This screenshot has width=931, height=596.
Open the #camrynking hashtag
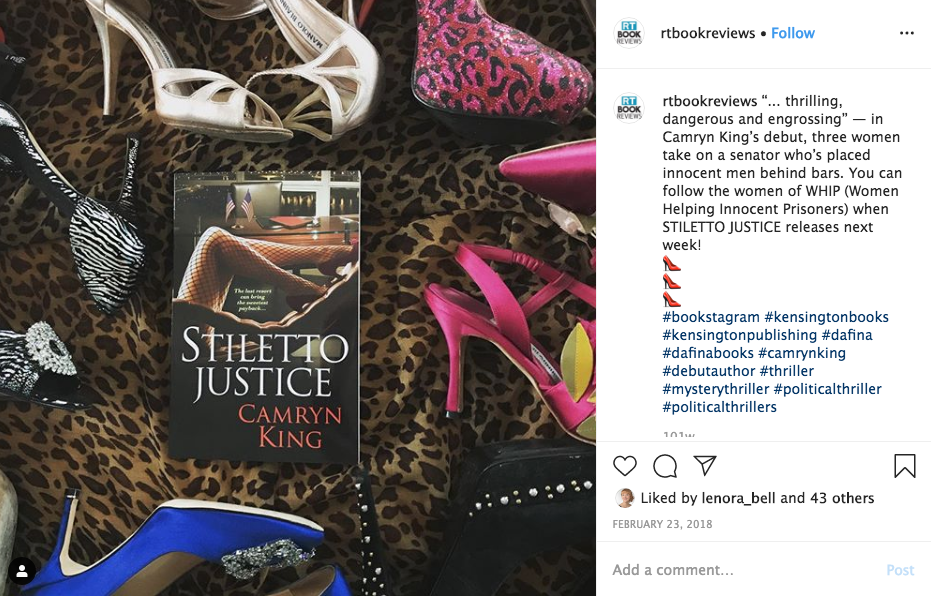pyautogui.click(x=802, y=353)
